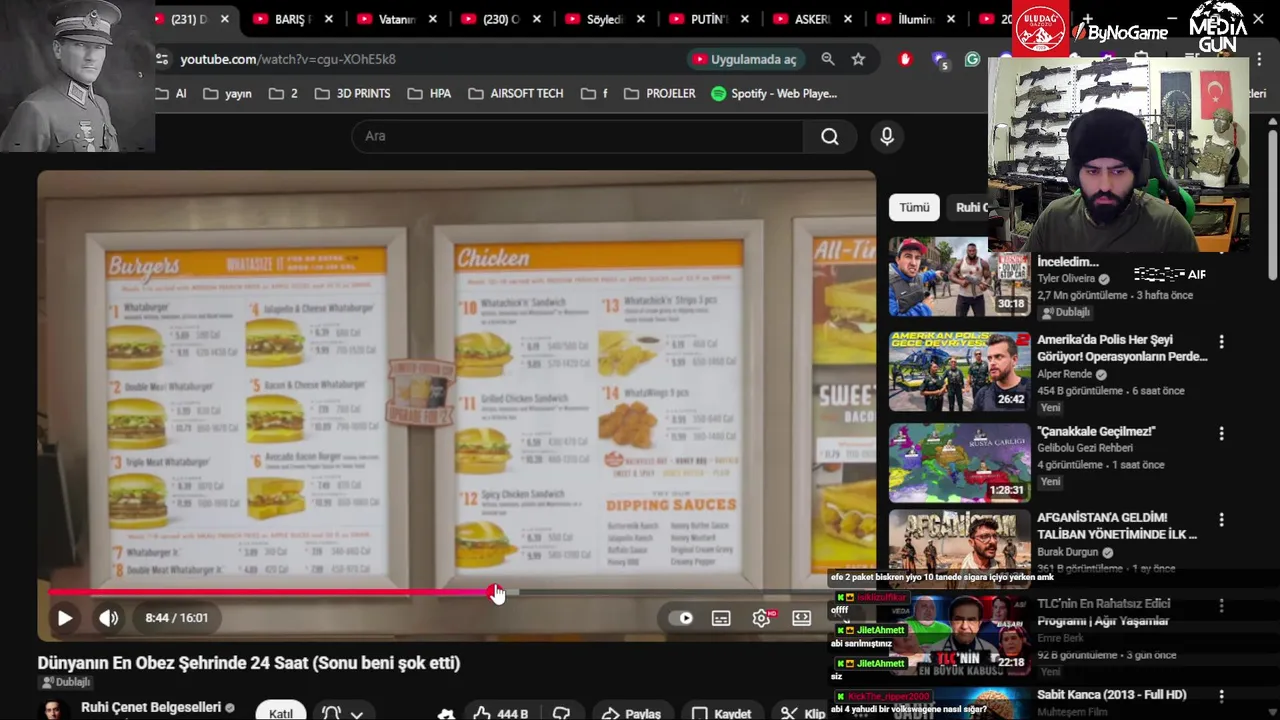Open the 'f' bookmarks folder

(x=593, y=93)
